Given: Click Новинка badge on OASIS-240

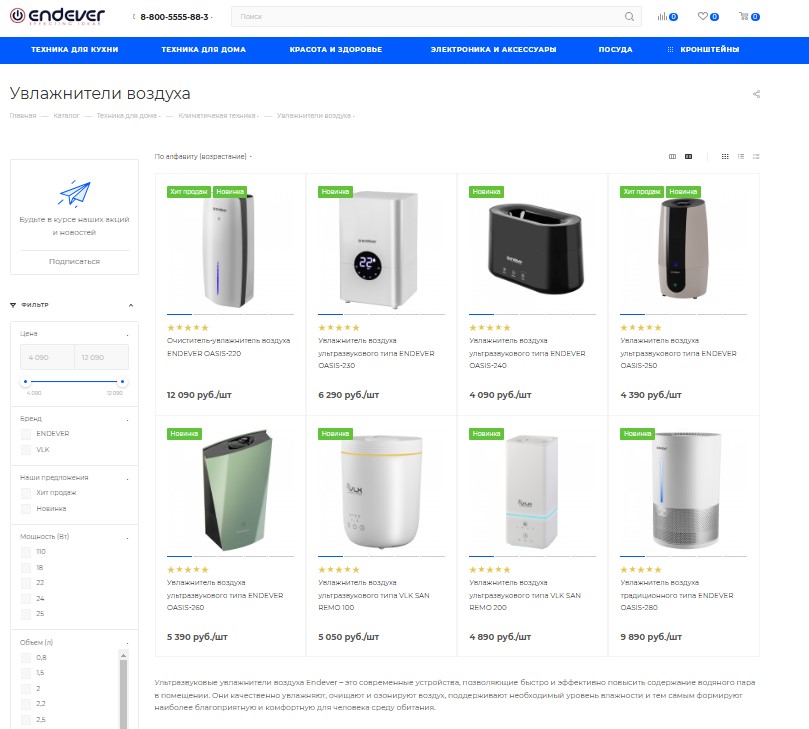Looking at the screenshot, I should click(486, 191).
